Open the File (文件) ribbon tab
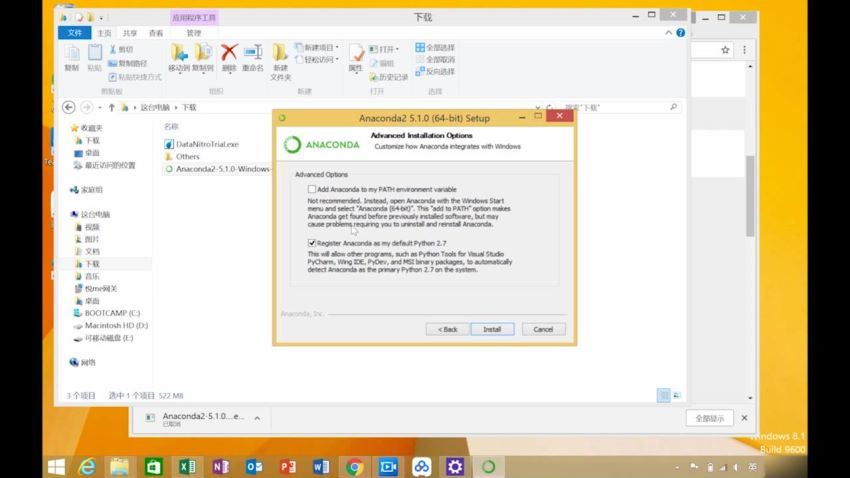Screen dimensions: 850x478 (75, 33)
